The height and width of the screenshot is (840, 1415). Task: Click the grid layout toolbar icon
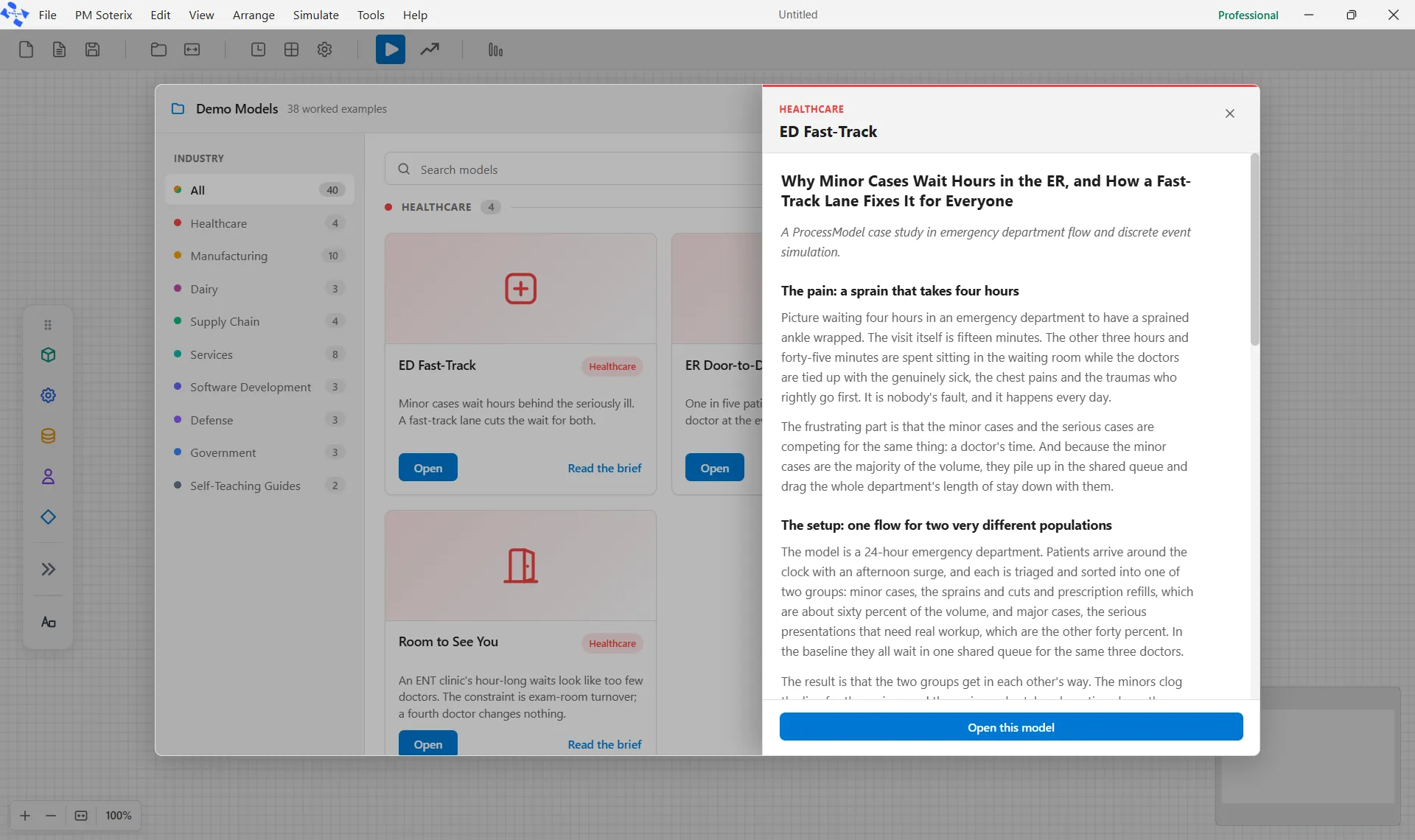(291, 49)
